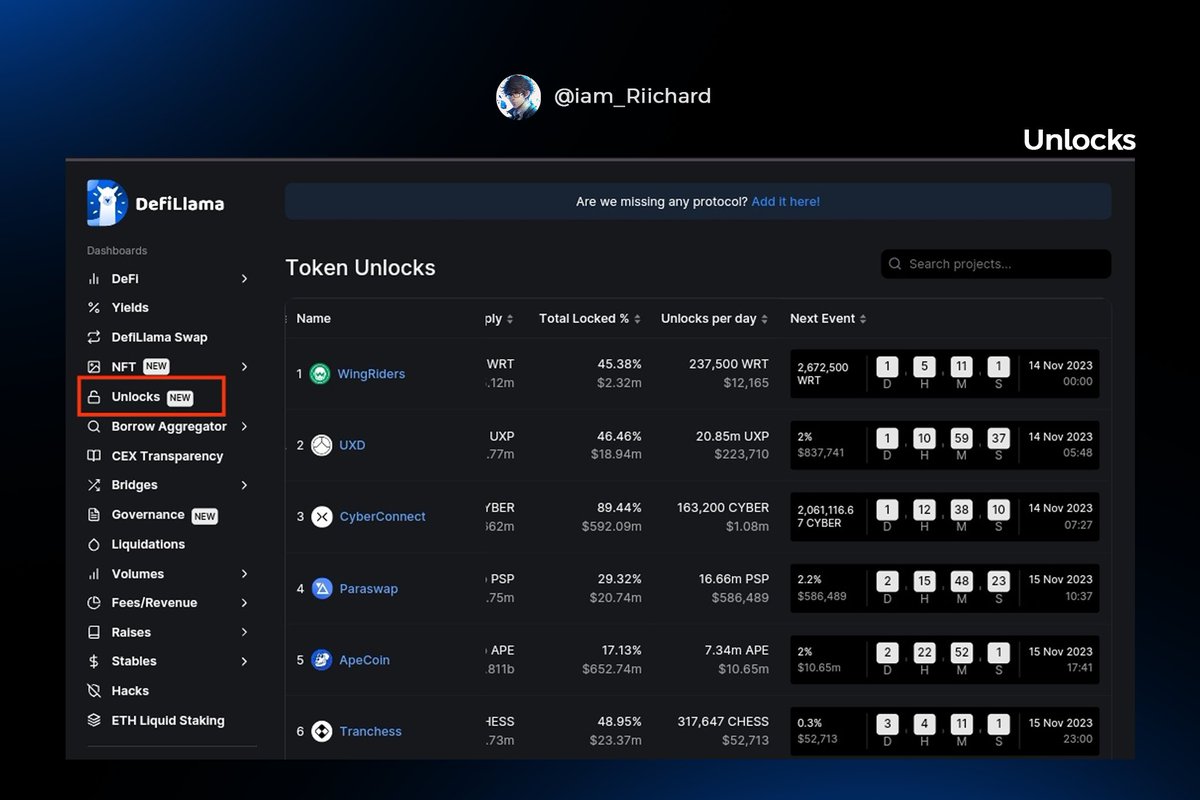Screen dimensions: 1200x800
Task: Open the CyberConnect project link
Action: [x=383, y=517]
